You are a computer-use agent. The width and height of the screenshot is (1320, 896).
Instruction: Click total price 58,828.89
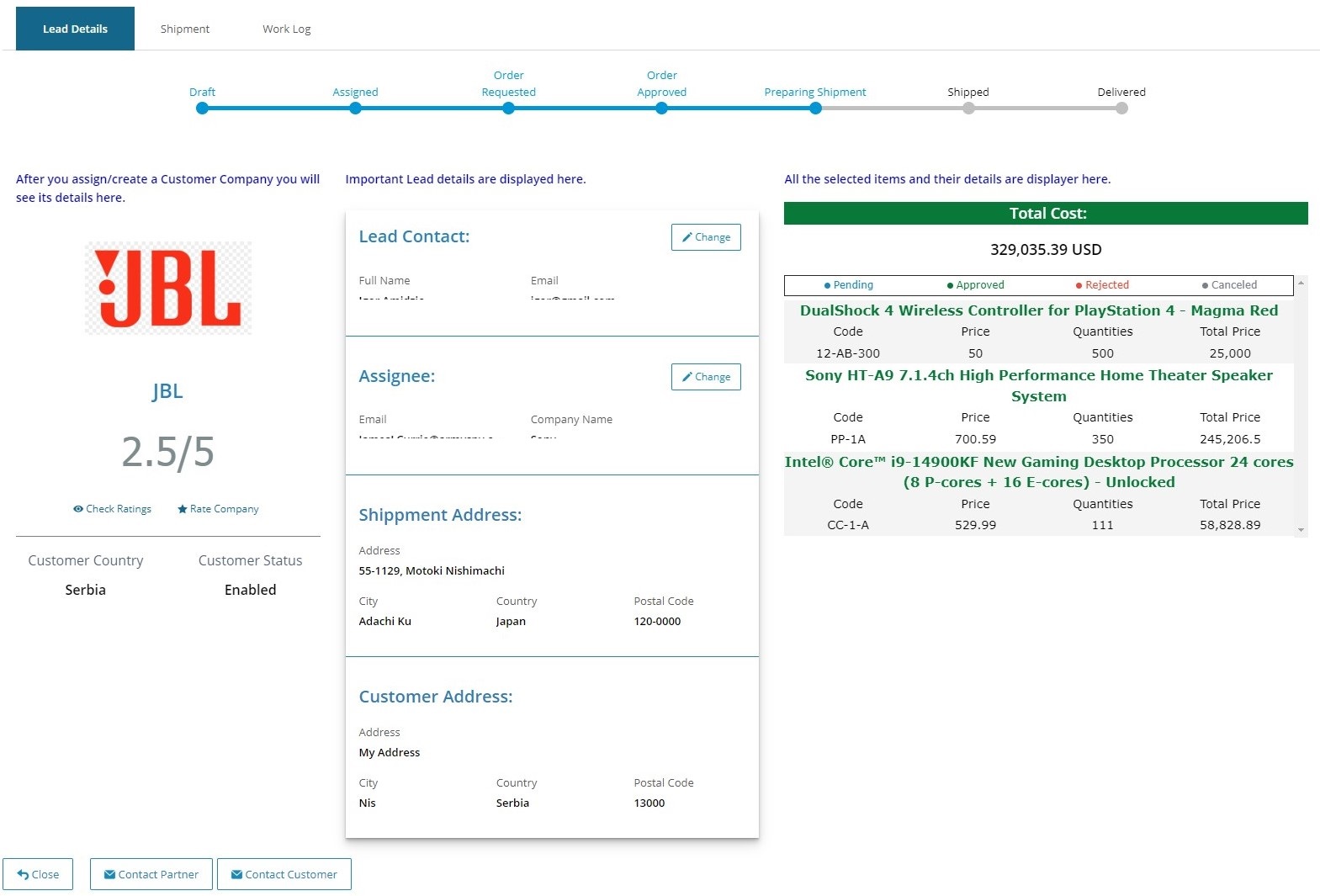(1230, 525)
